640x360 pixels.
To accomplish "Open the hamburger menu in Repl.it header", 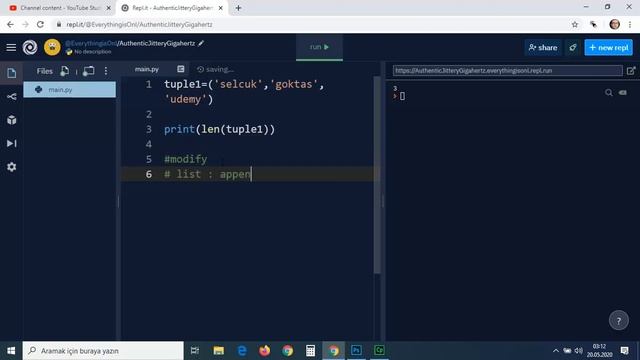I will click(11, 48).
